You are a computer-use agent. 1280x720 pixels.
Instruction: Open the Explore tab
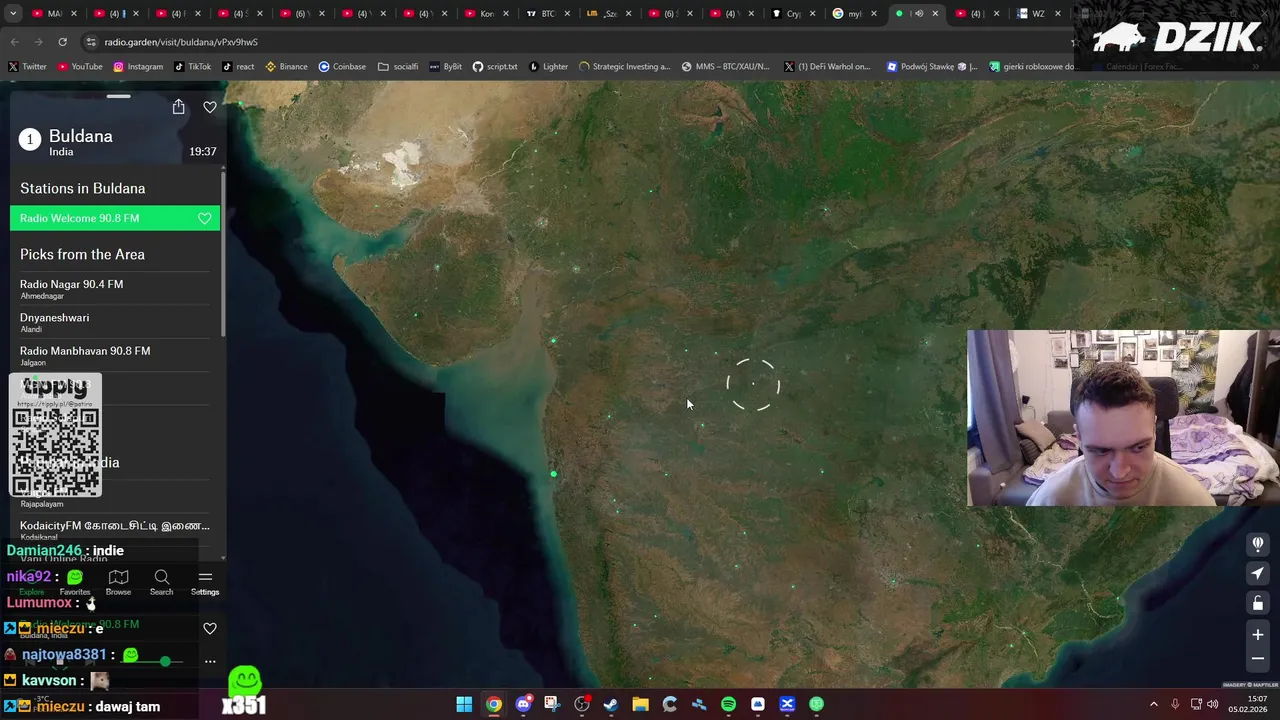coord(32,582)
